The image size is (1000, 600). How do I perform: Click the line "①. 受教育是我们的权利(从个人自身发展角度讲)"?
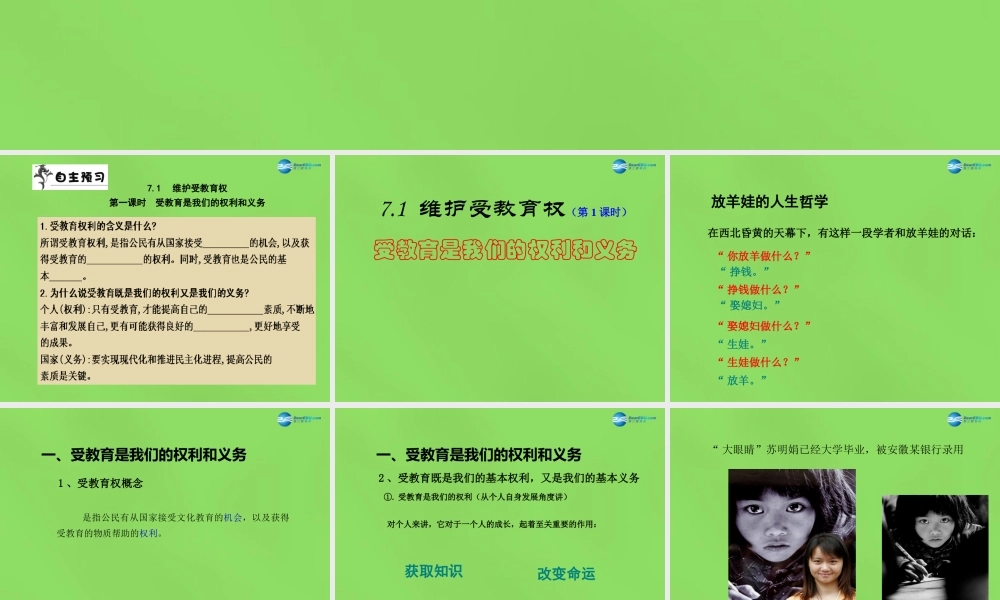[x=475, y=497]
